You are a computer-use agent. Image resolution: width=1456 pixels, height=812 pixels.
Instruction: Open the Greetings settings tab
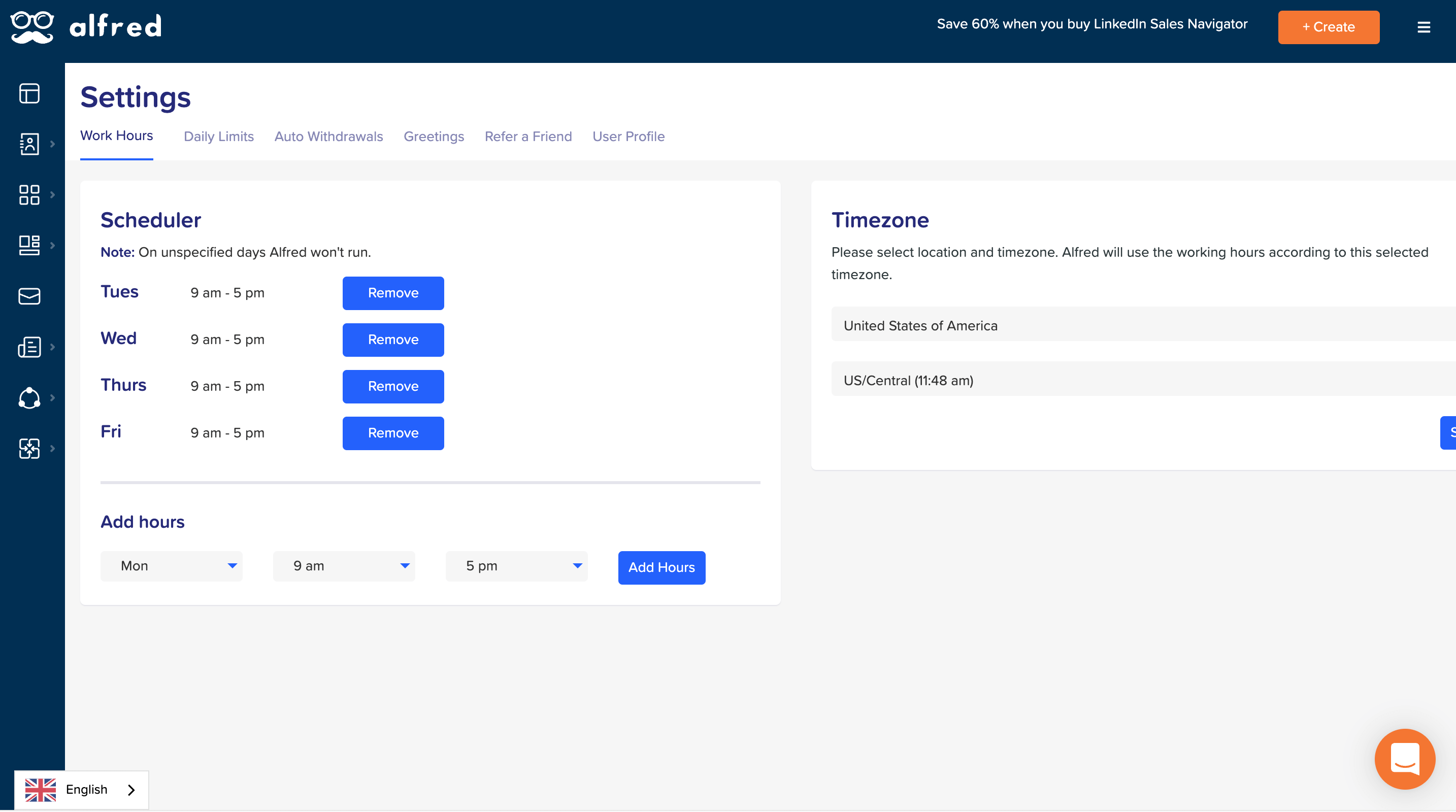click(x=434, y=136)
